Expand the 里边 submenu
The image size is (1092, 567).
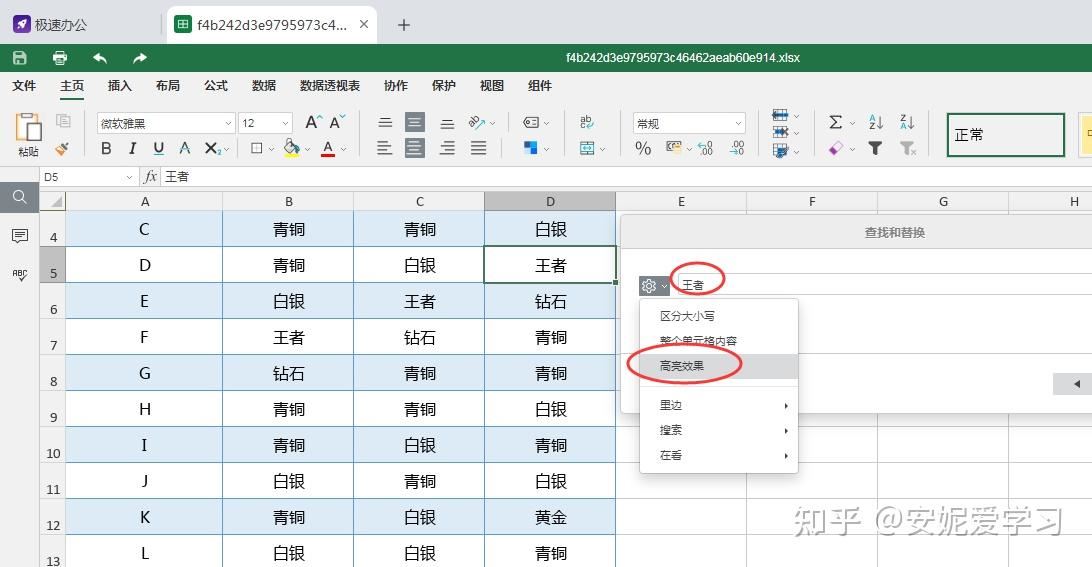(719, 405)
